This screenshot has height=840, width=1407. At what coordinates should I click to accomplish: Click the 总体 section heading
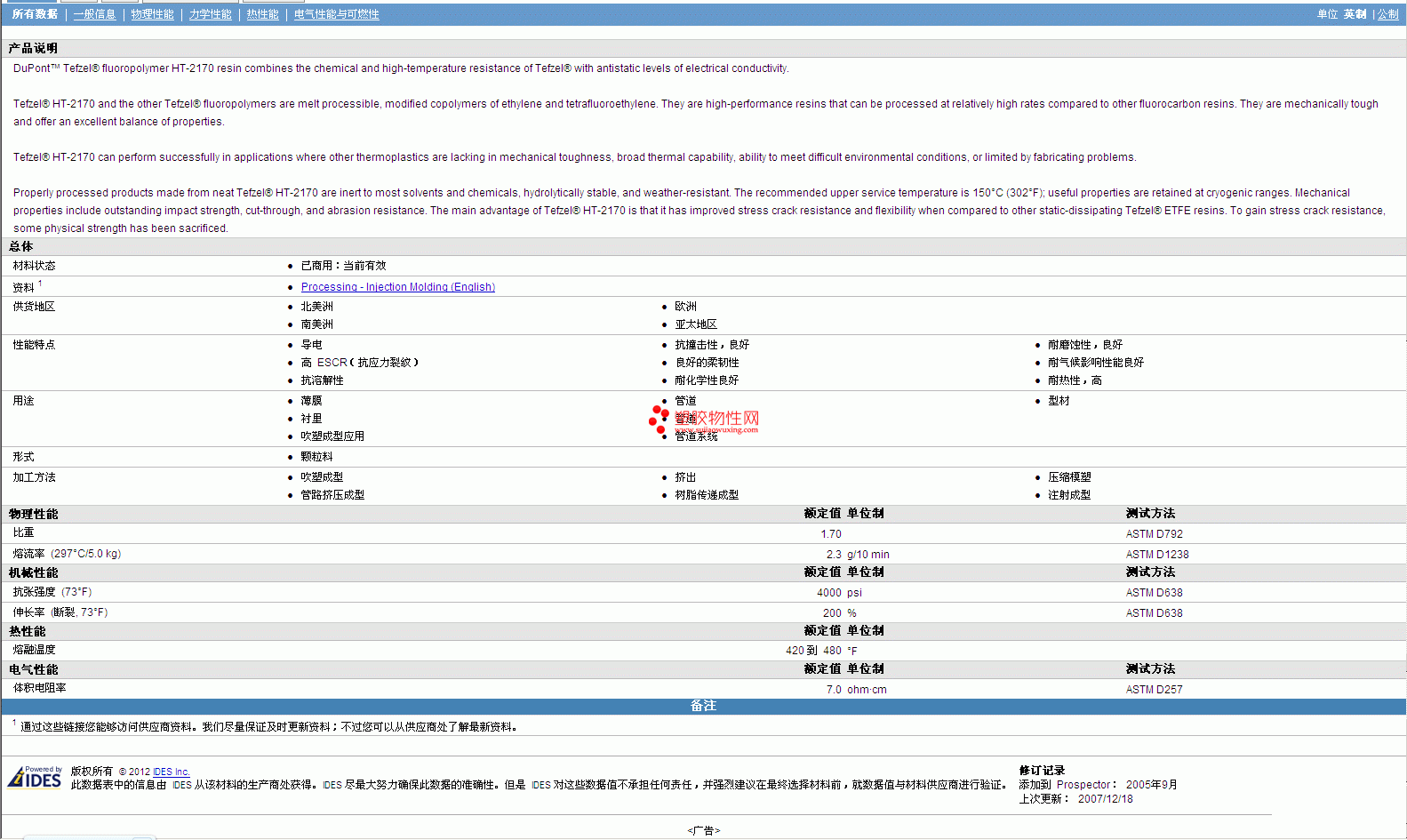click(x=20, y=247)
